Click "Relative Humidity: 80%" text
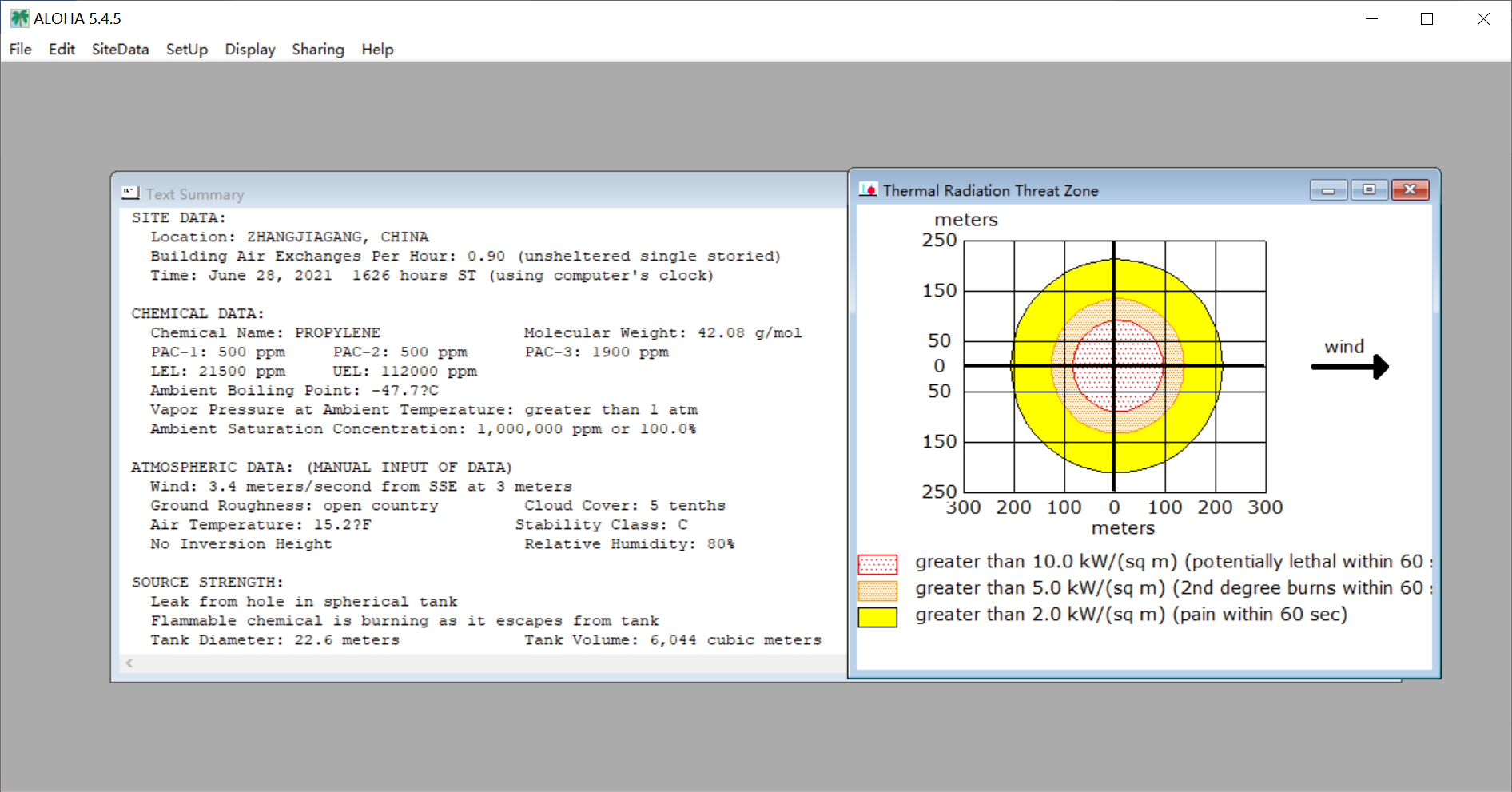The width and height of the screenshot is (1512, 792). [x=630, y=543]
